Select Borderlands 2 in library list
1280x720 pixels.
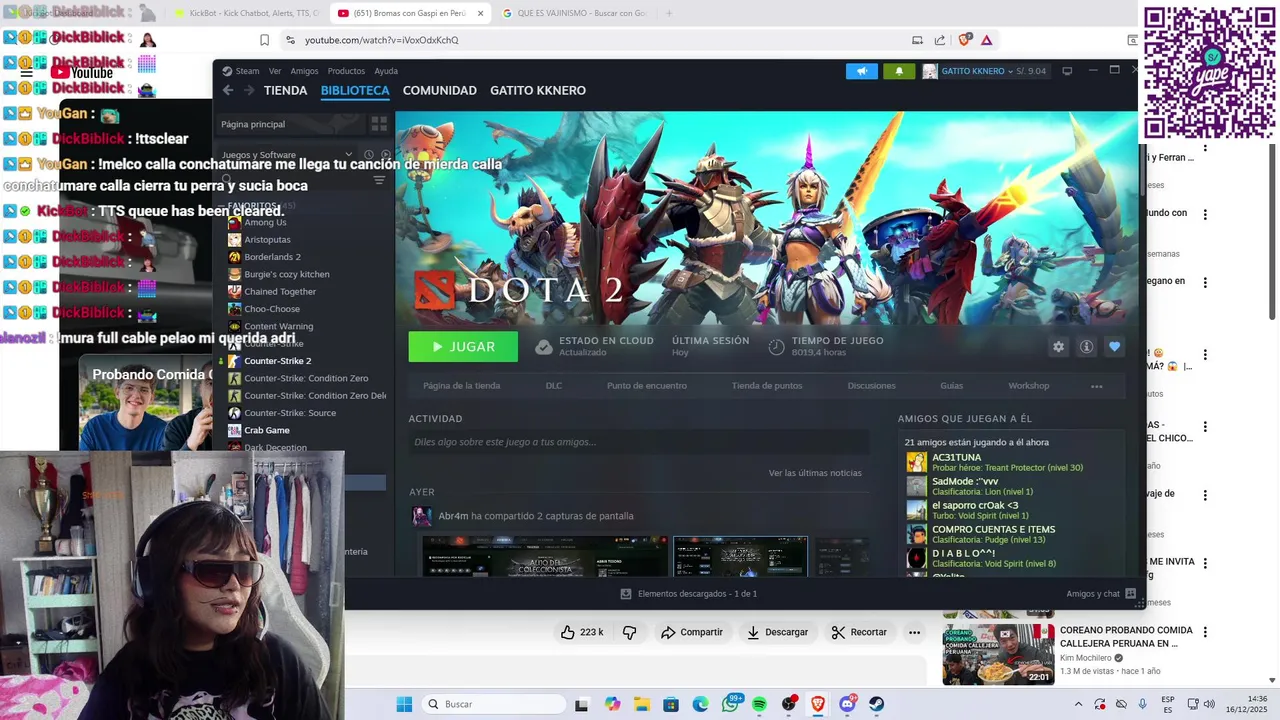272,257
